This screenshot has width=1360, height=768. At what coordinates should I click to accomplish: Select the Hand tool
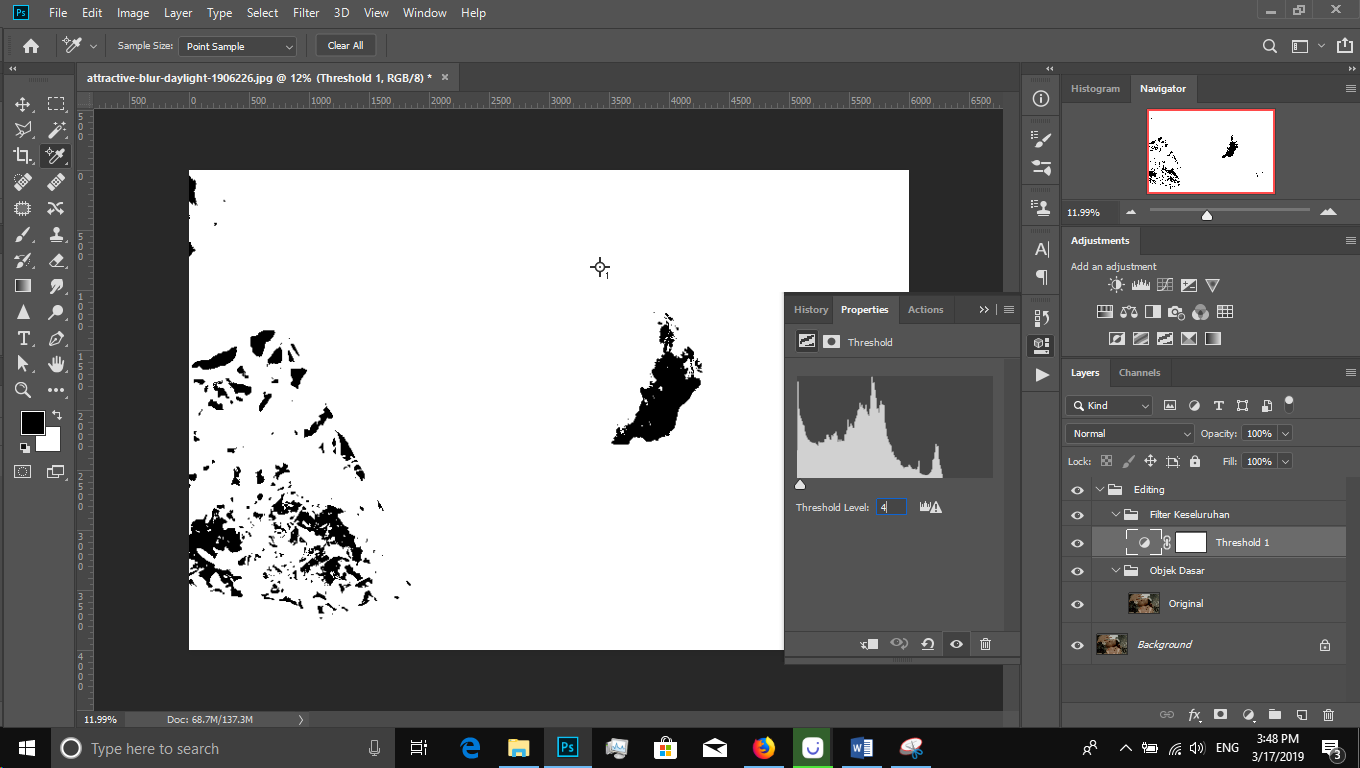(x=56, y=364)
